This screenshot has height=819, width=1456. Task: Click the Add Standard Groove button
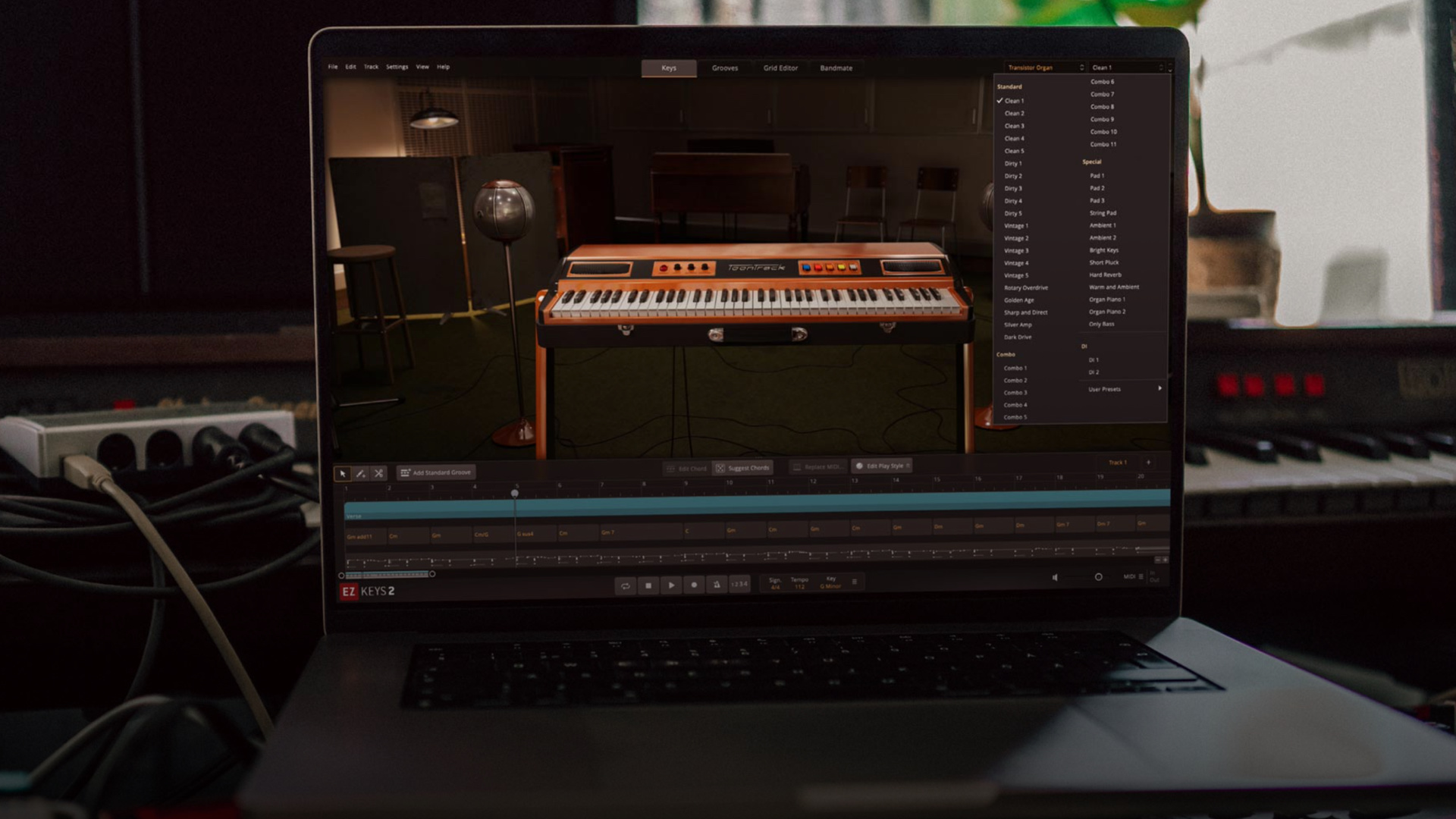pos(436,472)
